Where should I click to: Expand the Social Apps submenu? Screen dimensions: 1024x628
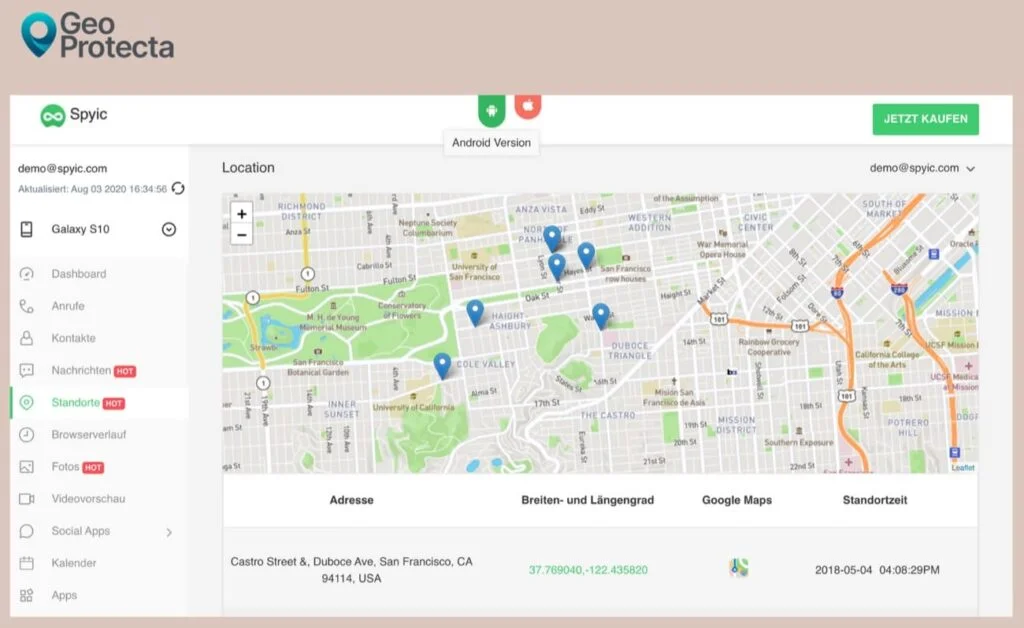[169, 532]
